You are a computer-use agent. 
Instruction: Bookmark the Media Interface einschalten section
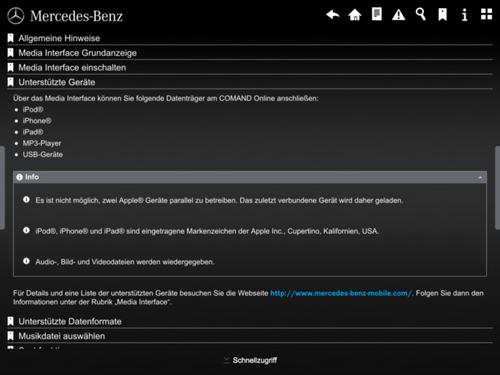tap(11, 67)
